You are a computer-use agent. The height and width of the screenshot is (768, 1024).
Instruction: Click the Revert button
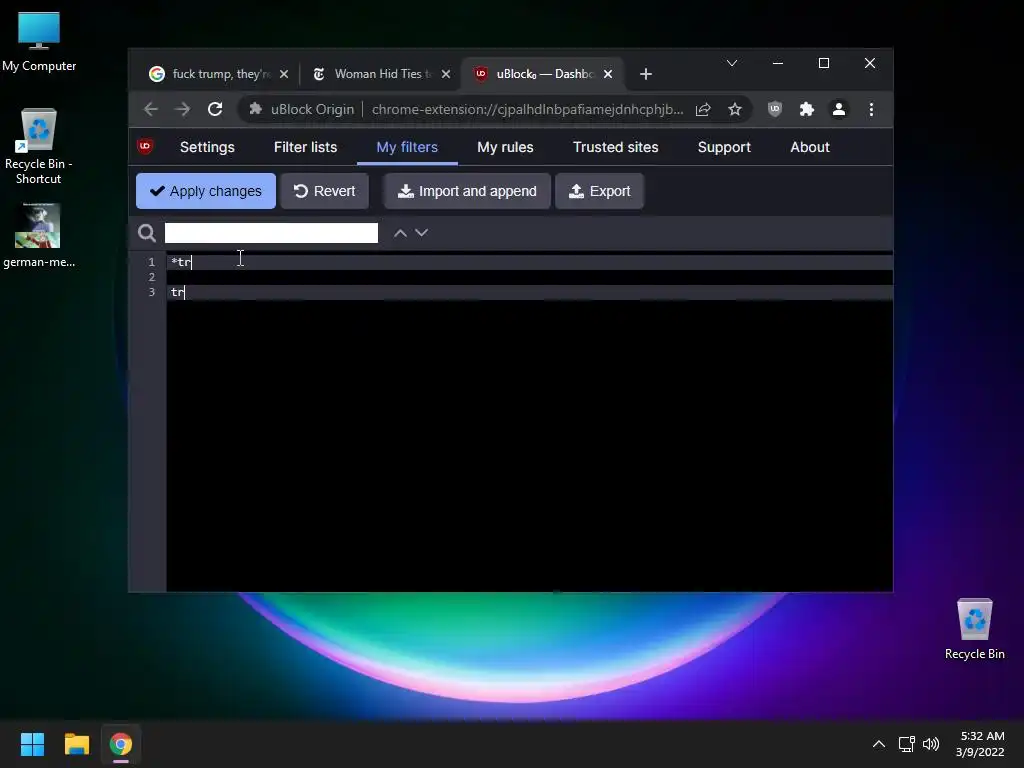coord(325,191)
